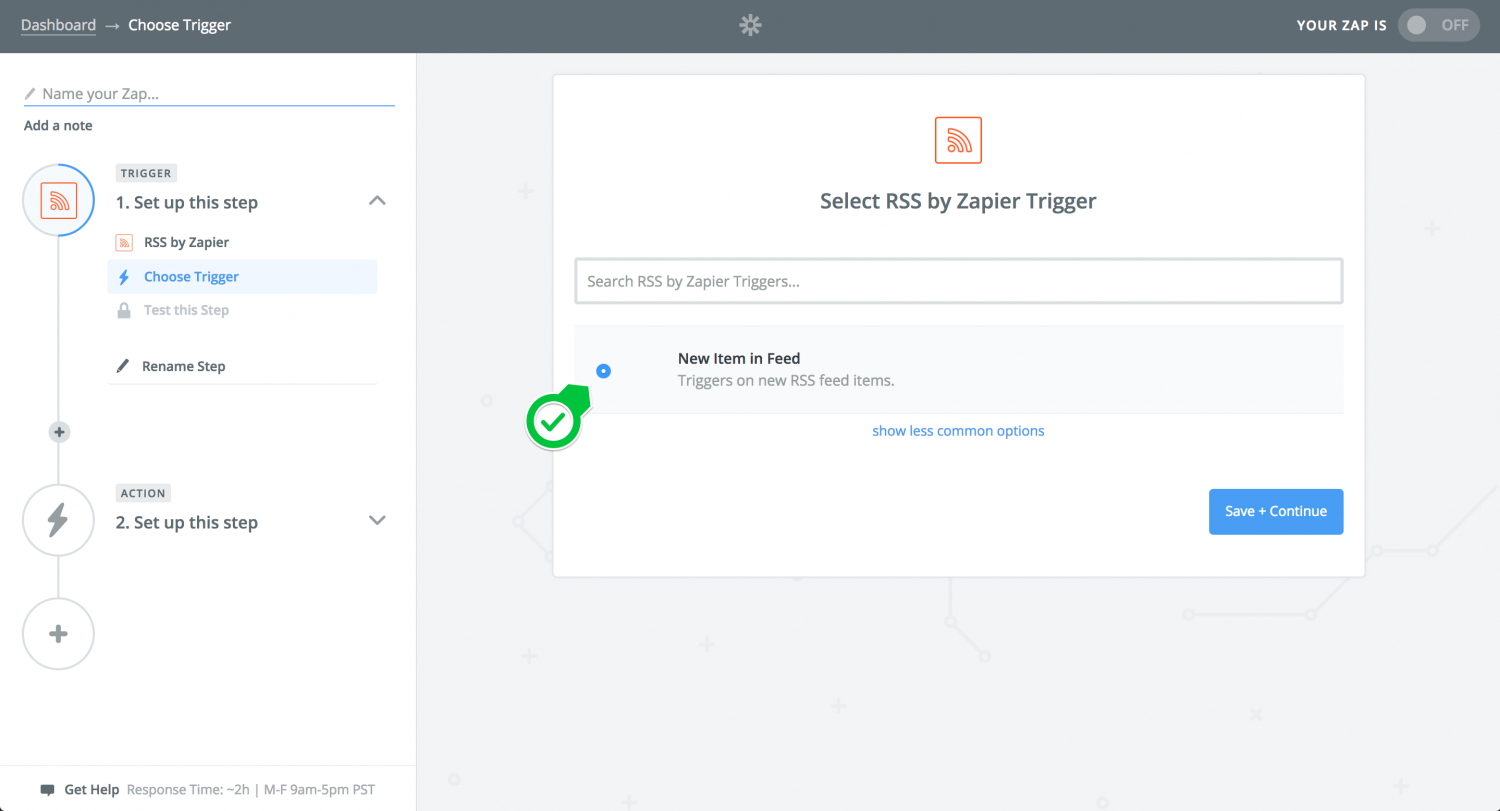Click the Choose Trigger breadcrumb text
This screenshot has height=811, width=1500.
tap(180, 25)
